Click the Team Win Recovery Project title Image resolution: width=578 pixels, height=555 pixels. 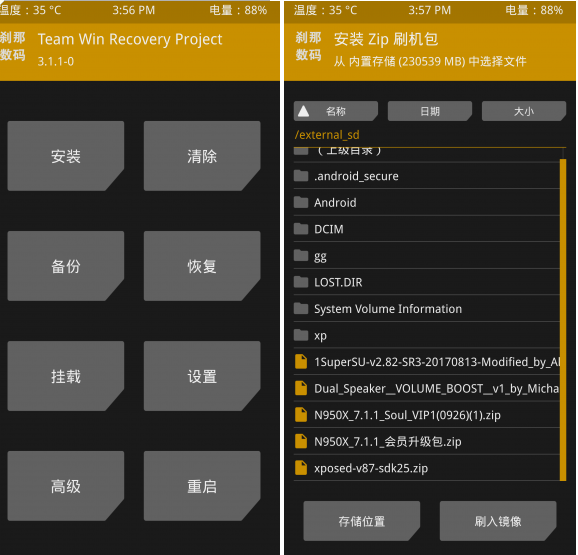[x=130, y=39]
